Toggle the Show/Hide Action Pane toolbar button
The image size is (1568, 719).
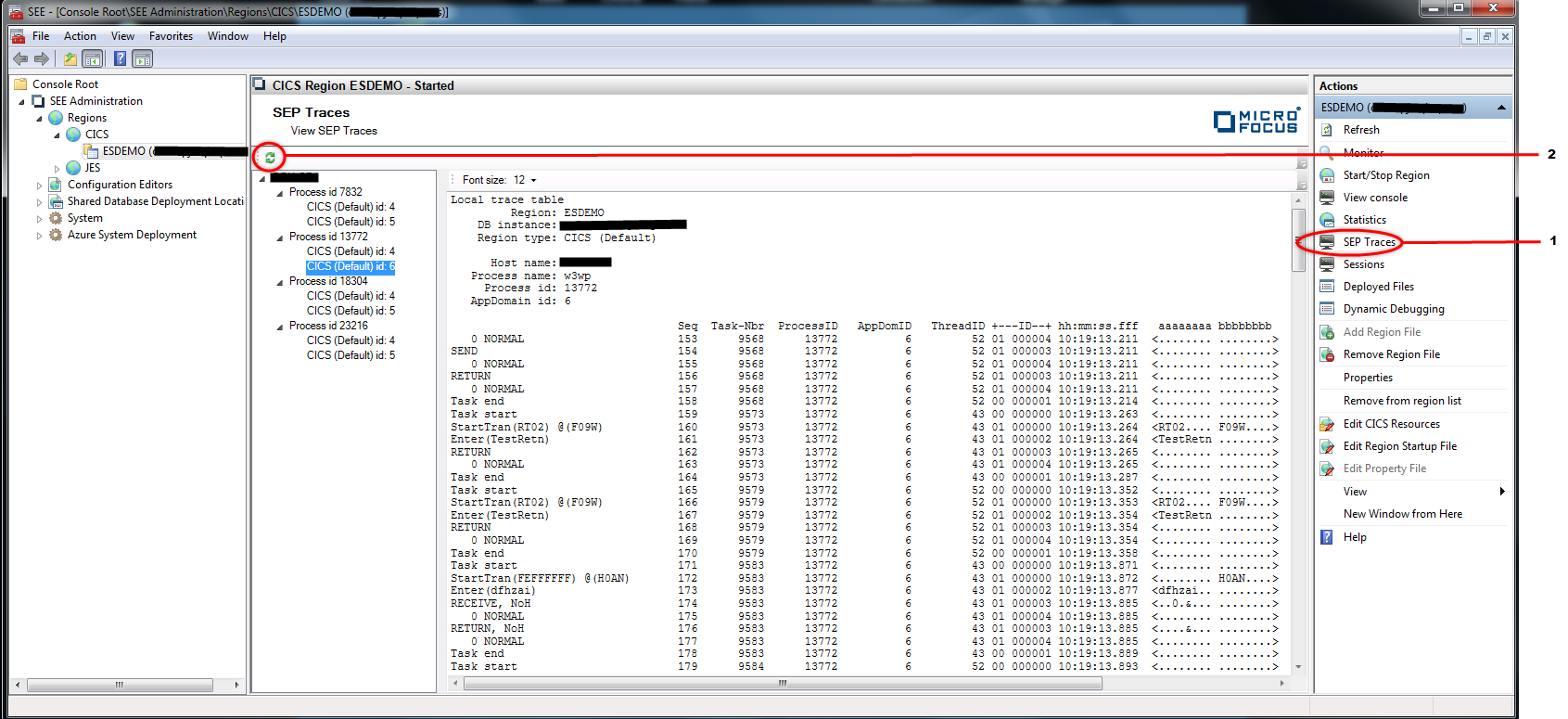tap(142, 59)
